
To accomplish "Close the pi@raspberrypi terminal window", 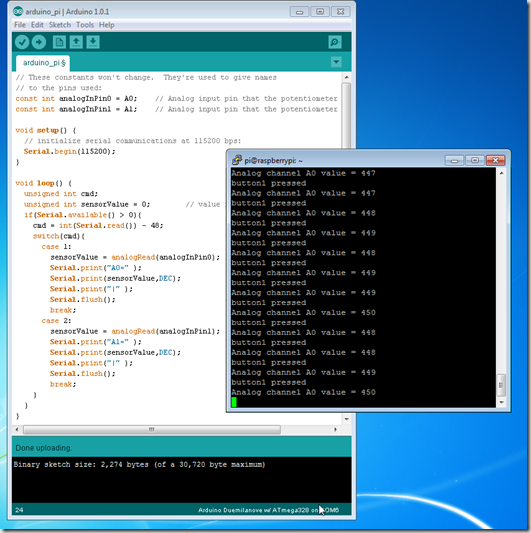I will [495, 160].
